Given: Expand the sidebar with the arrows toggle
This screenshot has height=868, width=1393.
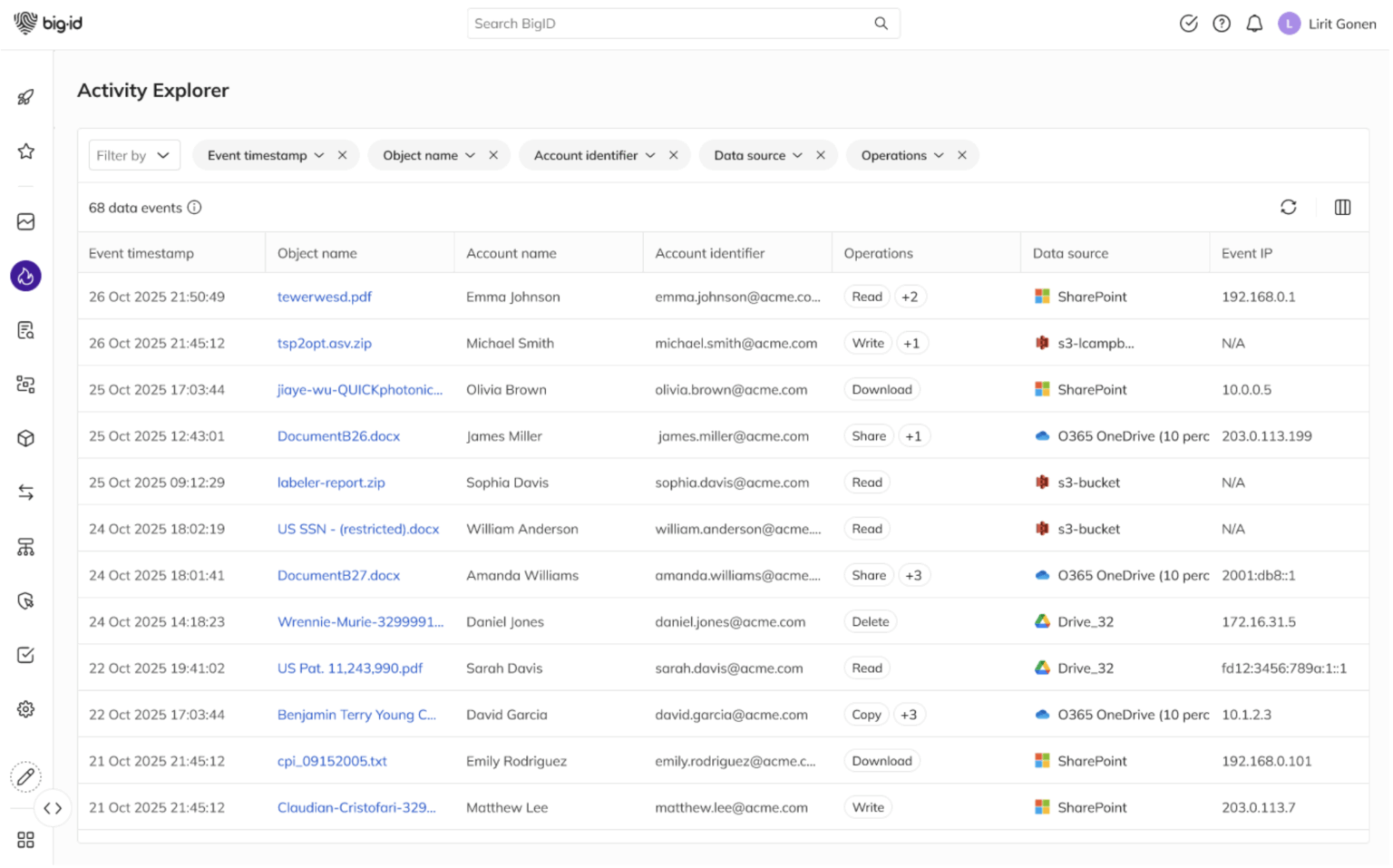Looking at the screenshot, I should click(x=53, y=810).
